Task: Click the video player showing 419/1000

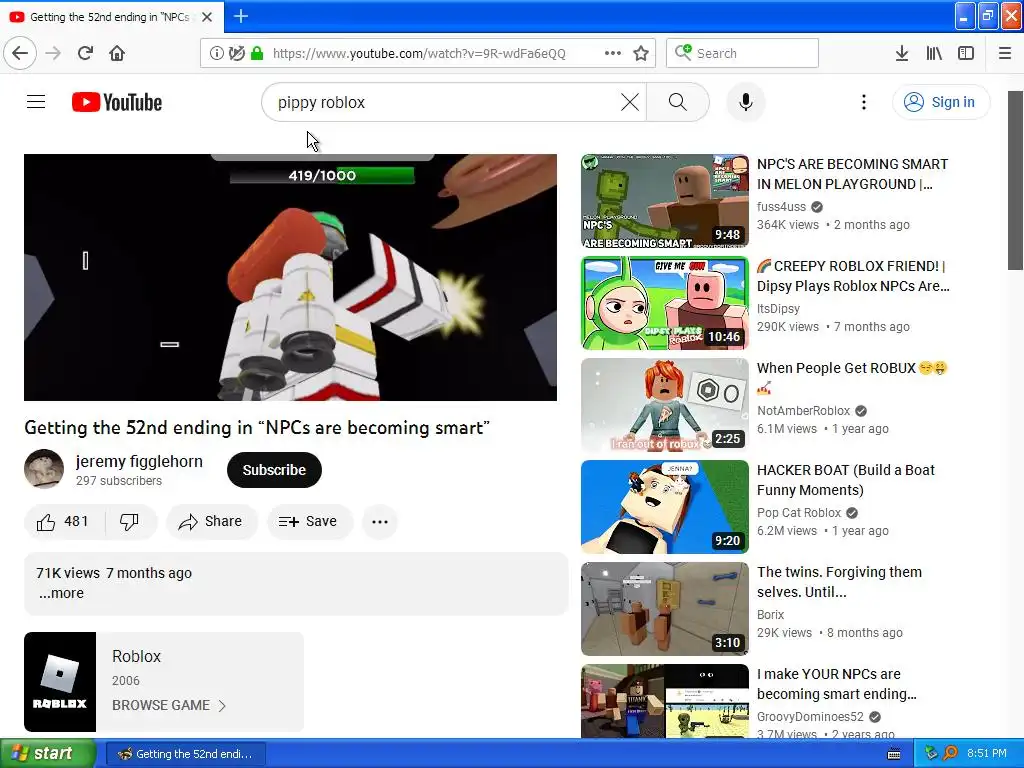Action: coord(291,278)
